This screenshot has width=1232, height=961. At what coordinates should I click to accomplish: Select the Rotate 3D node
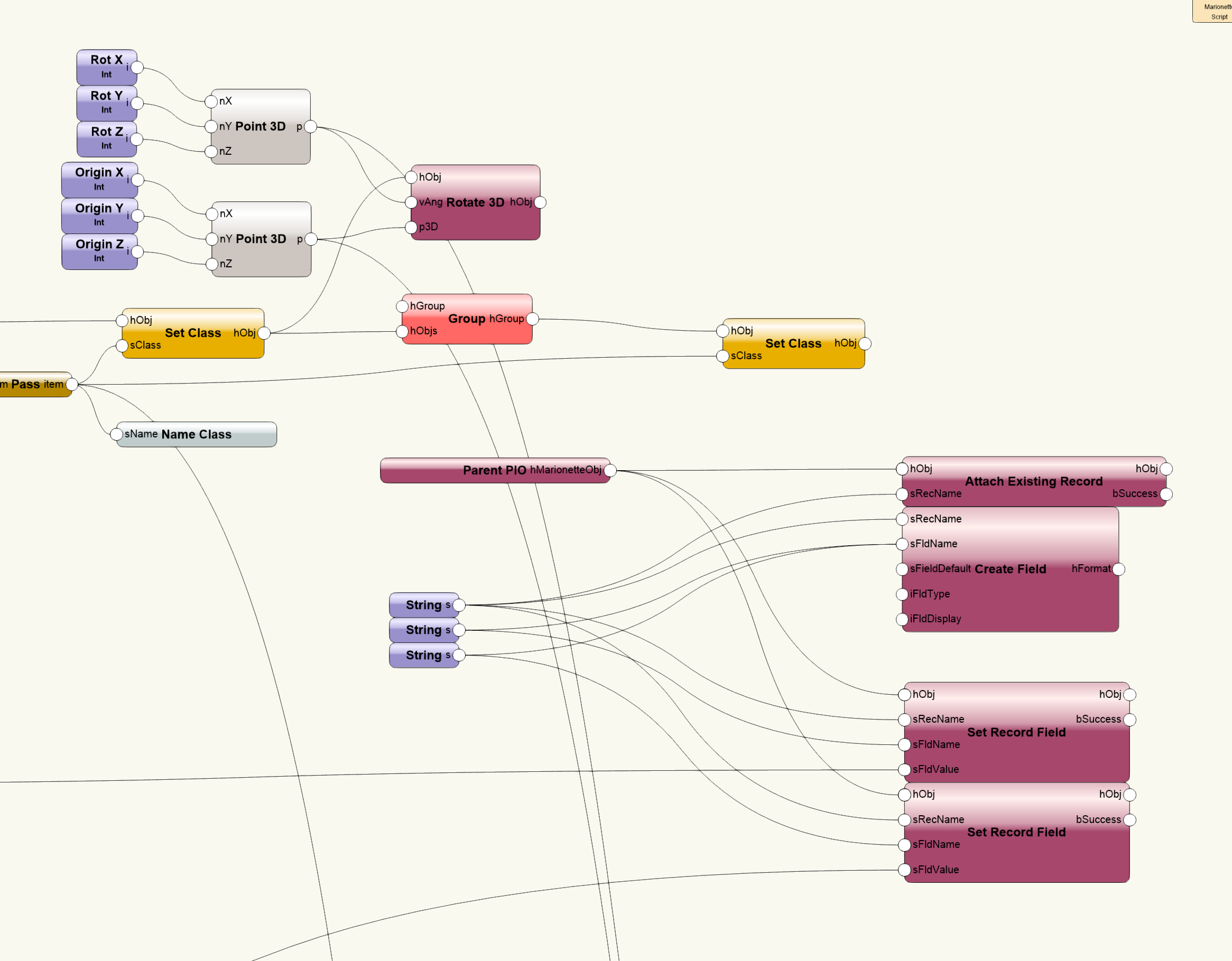(x=476, y=202)
